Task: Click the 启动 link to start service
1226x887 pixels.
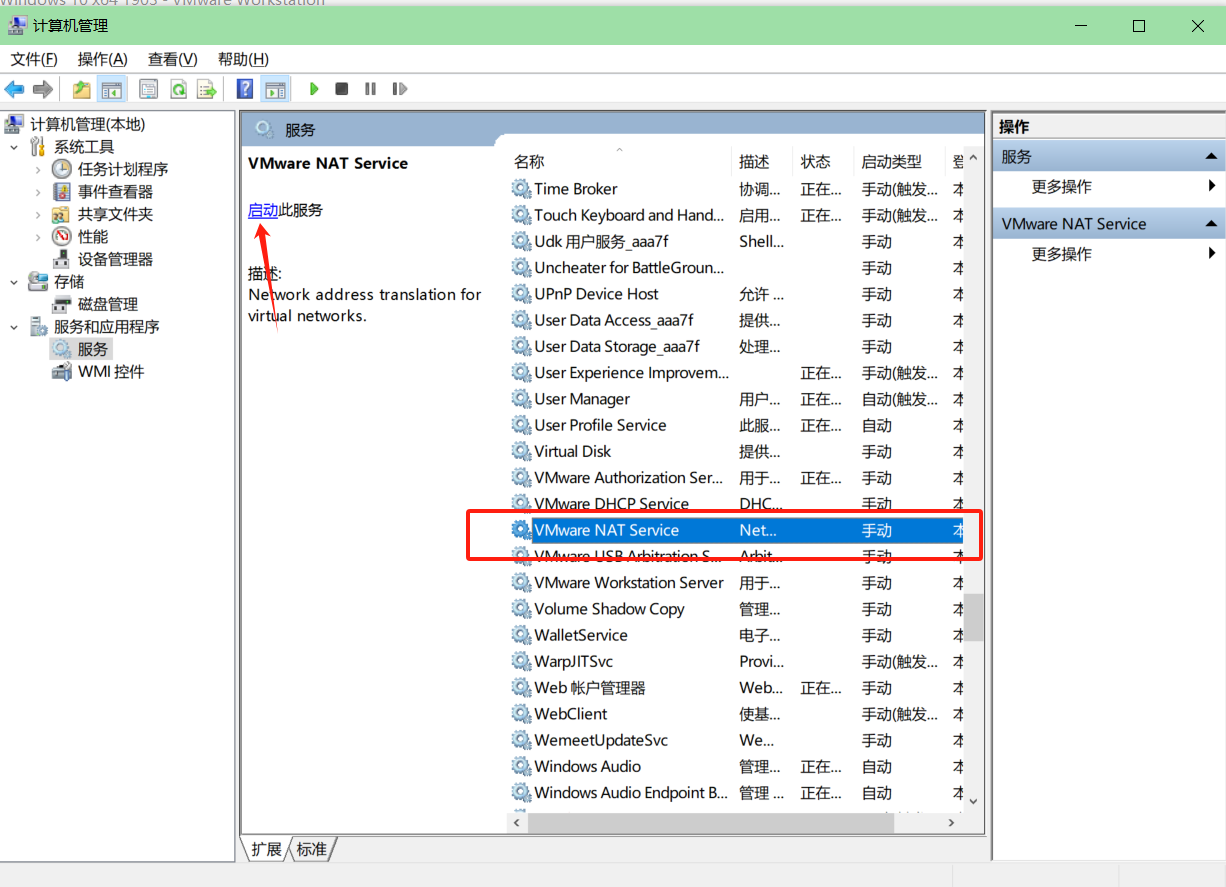Action: click(263, 210)
